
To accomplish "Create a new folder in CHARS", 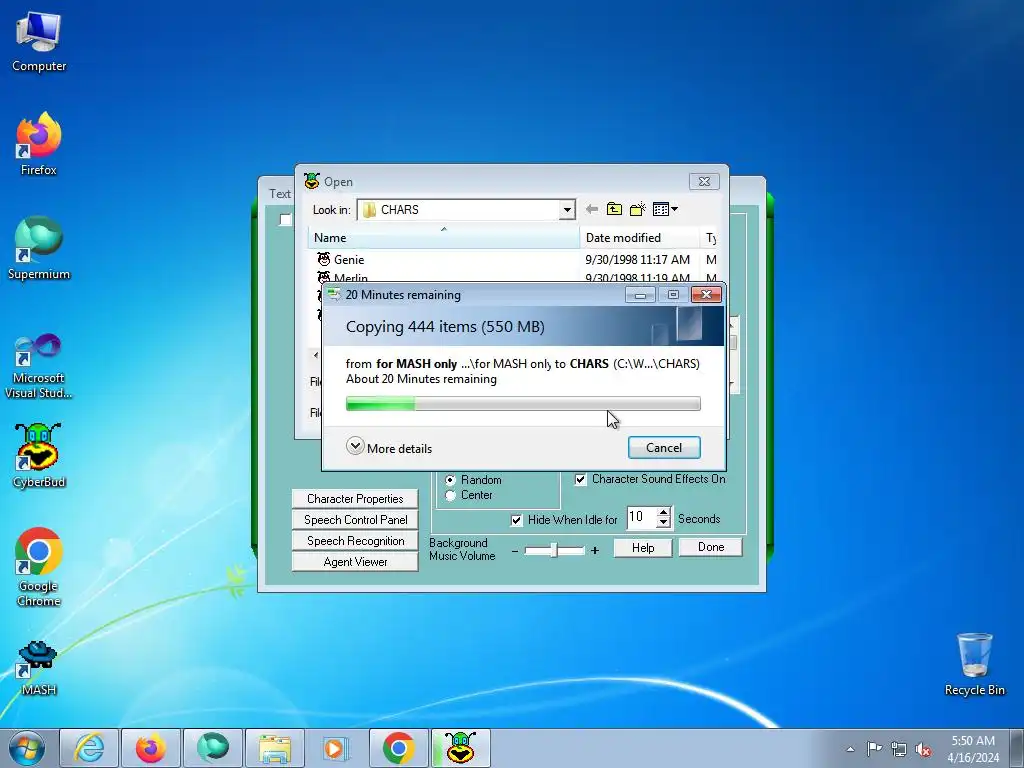I will 638,210.
